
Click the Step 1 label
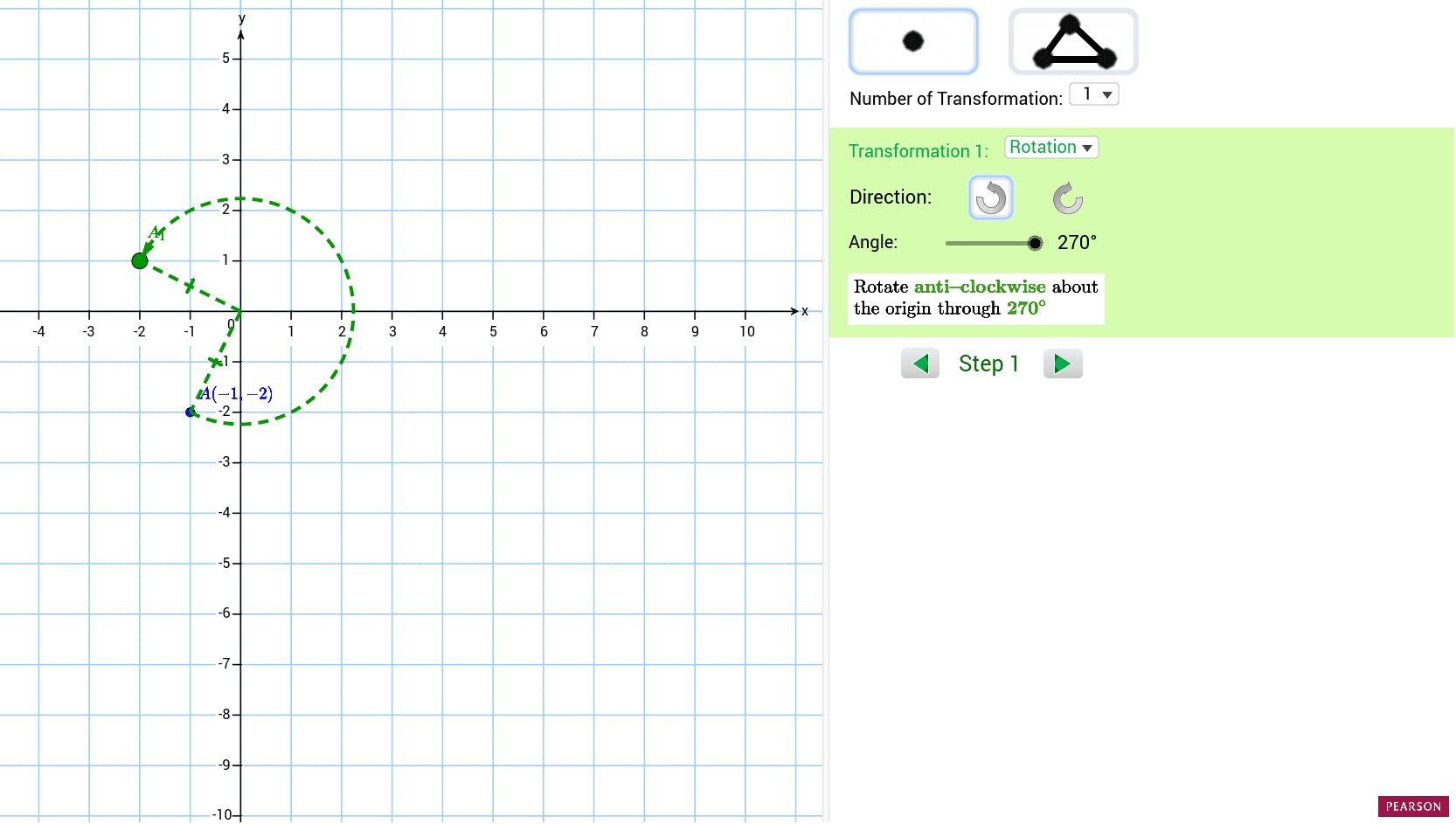pos(988,363)
